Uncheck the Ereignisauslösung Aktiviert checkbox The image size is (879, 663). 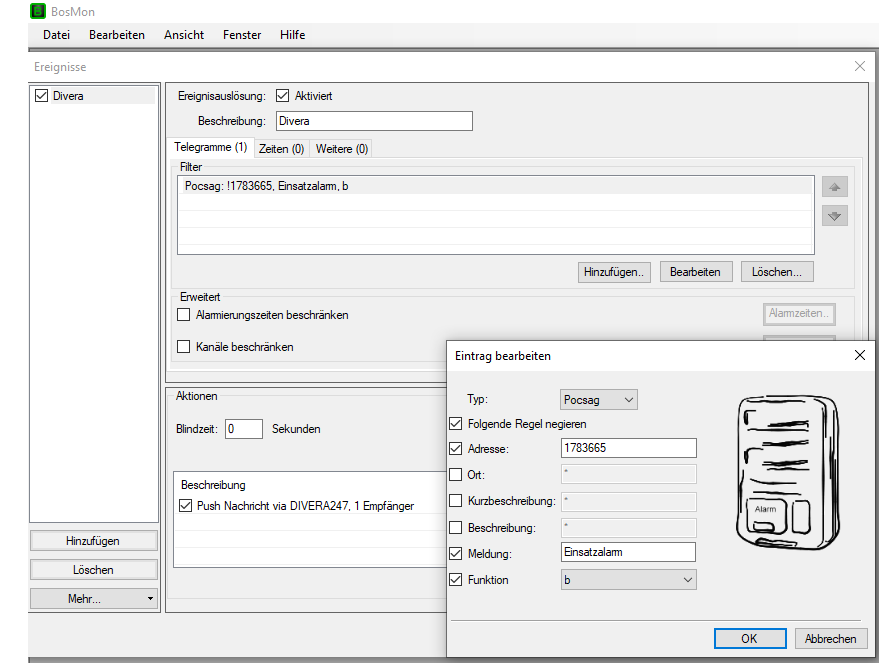click(282, 96)
